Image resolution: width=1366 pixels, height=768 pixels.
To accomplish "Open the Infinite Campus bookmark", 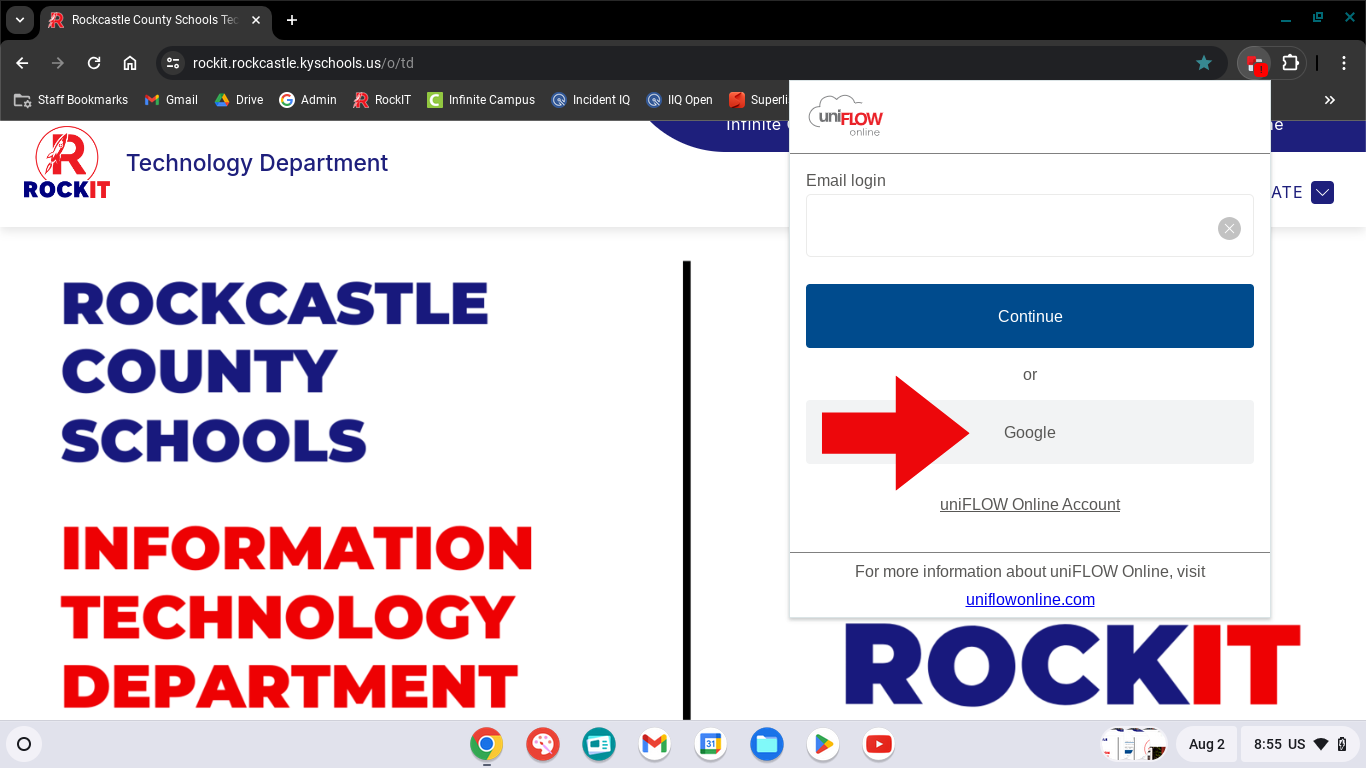I will [481, 100].
